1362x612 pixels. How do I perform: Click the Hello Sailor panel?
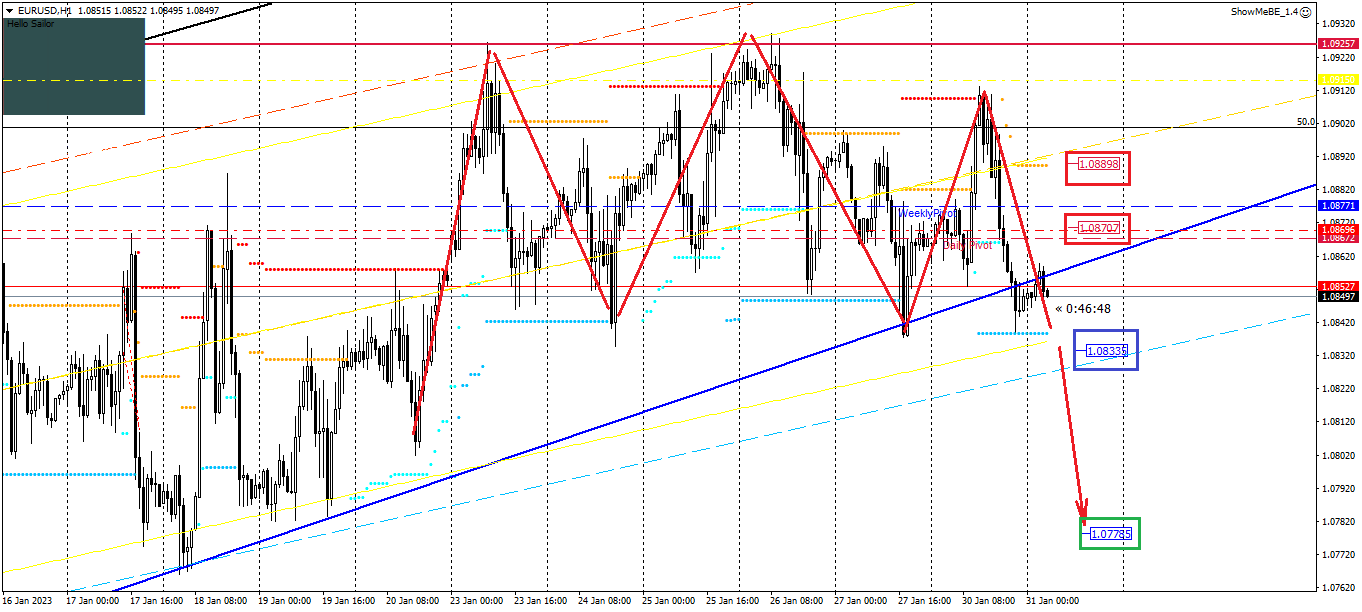[x=73, y=66]
